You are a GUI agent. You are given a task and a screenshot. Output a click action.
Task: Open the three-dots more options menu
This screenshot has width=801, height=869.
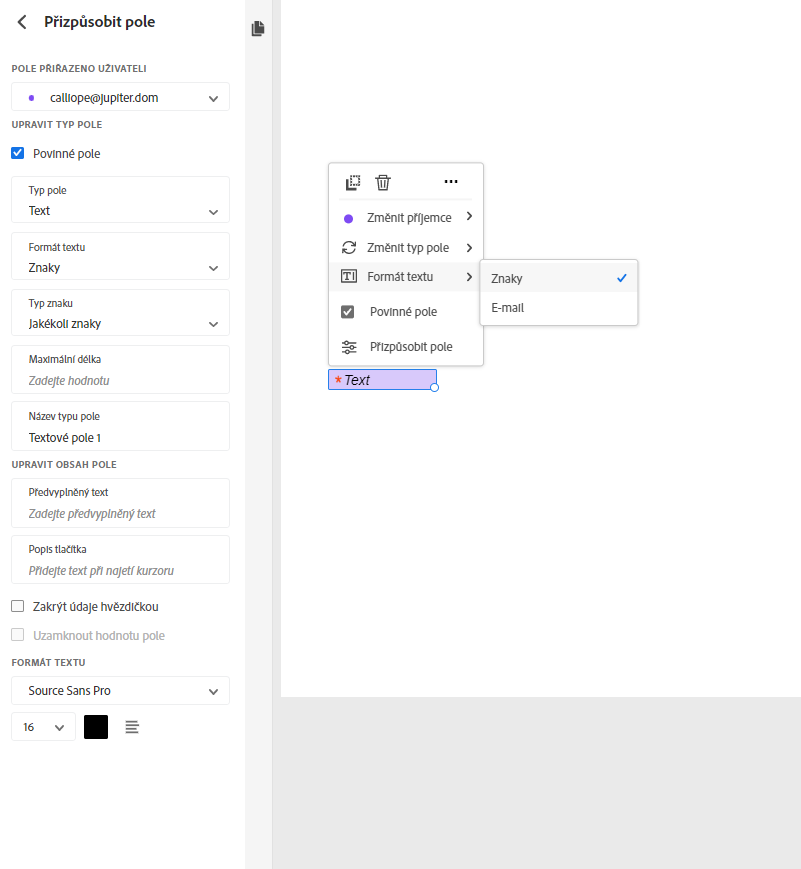pos(451,182)
